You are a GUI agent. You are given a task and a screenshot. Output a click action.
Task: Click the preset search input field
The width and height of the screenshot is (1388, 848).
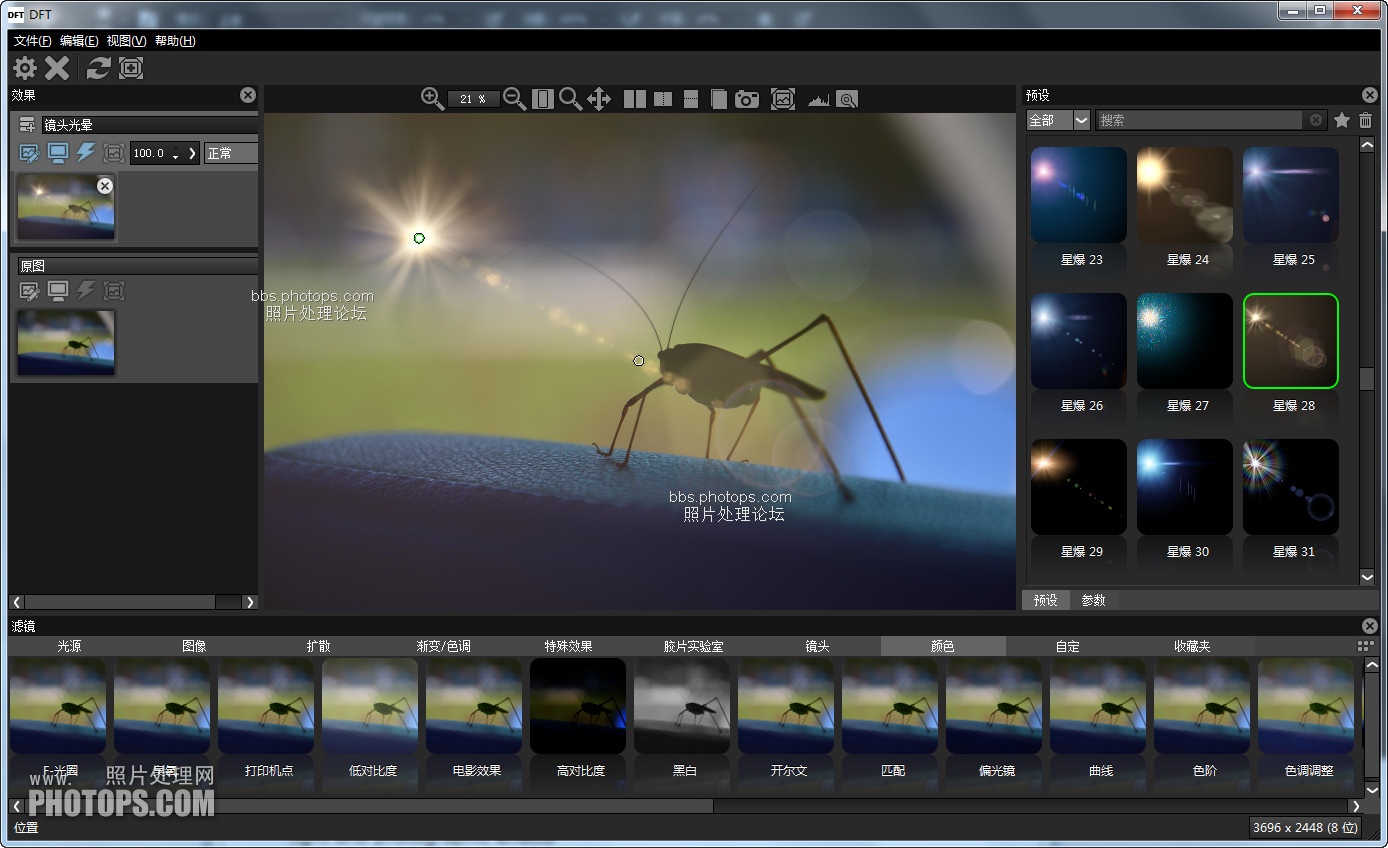tap(1200, 120)
